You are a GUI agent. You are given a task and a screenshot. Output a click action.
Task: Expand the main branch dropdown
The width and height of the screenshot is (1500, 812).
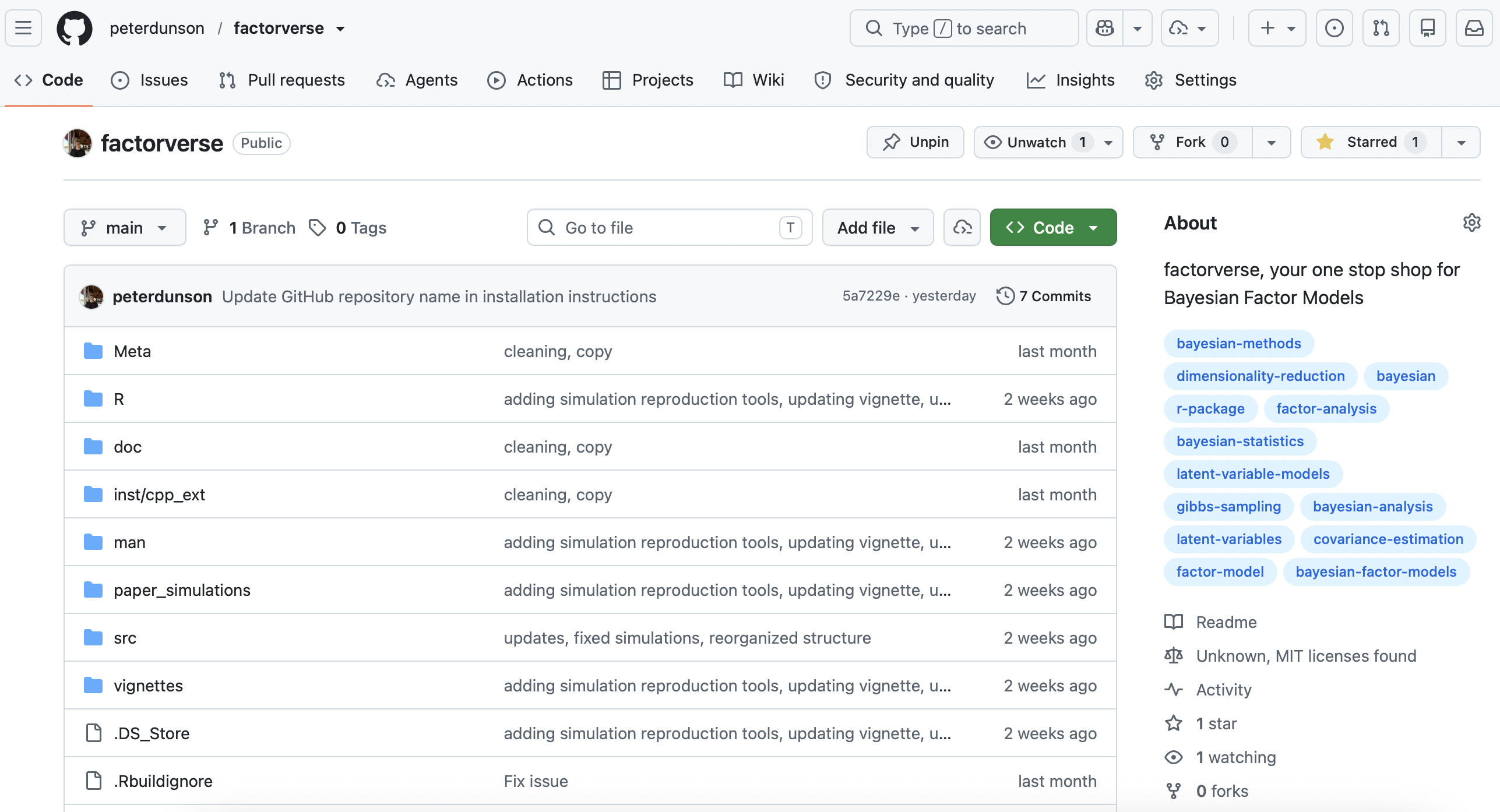[125, 227]
